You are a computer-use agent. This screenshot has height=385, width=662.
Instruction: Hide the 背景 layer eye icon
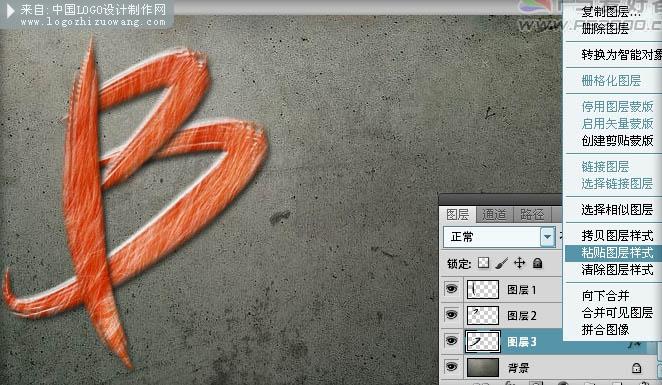(x=451, y=367)
